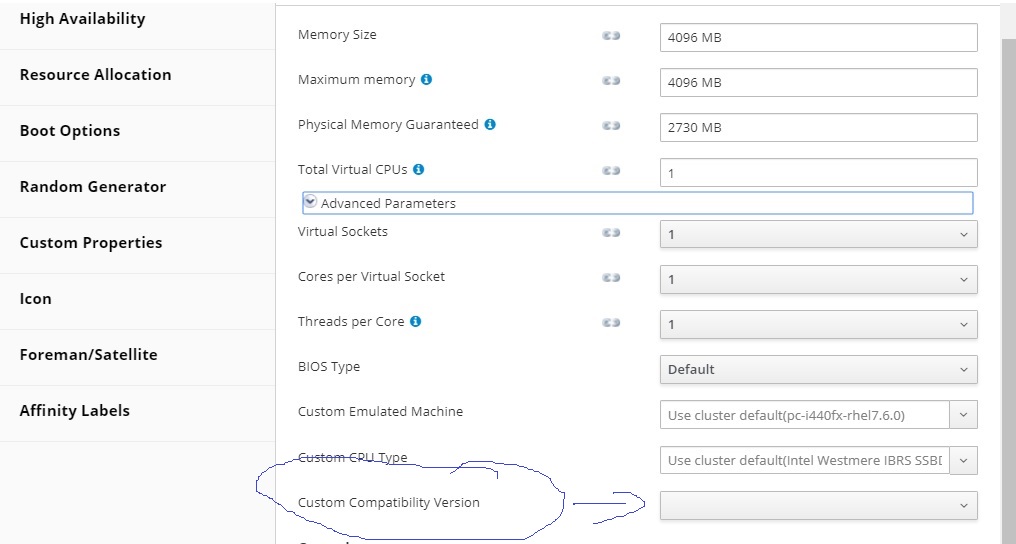1016x544 pixels.
Task: Click the Total Virtual CPUs input field
Action: click(x=818, y=173)
